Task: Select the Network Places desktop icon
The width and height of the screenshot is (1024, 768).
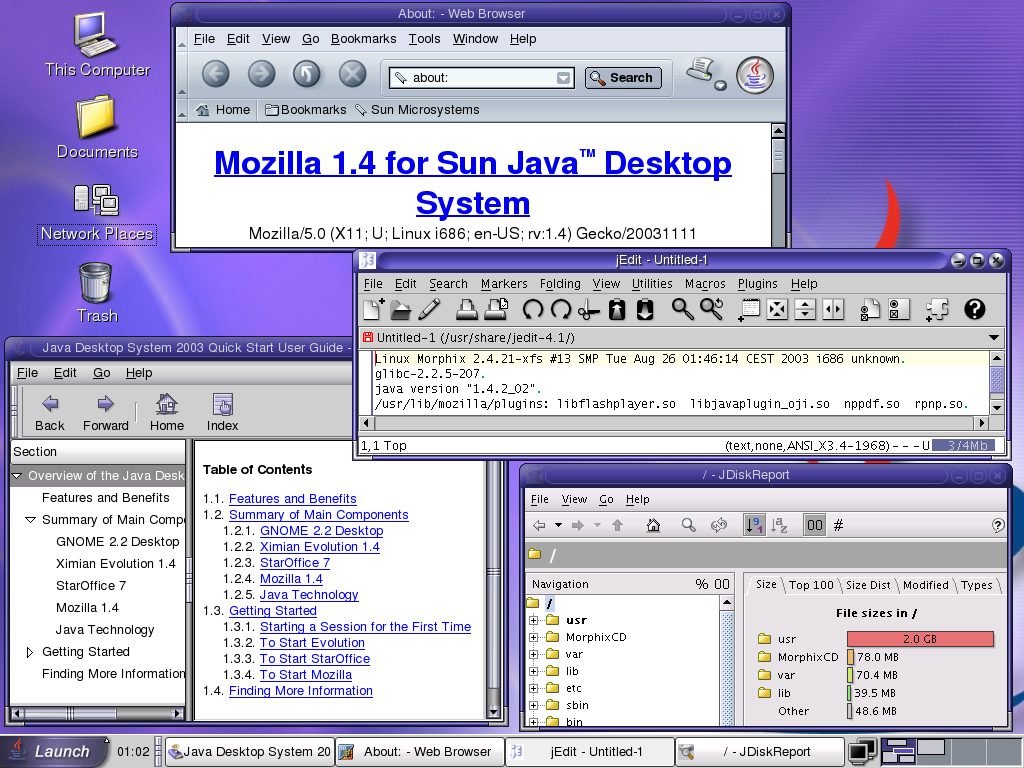Action: (x=97, y=214)
